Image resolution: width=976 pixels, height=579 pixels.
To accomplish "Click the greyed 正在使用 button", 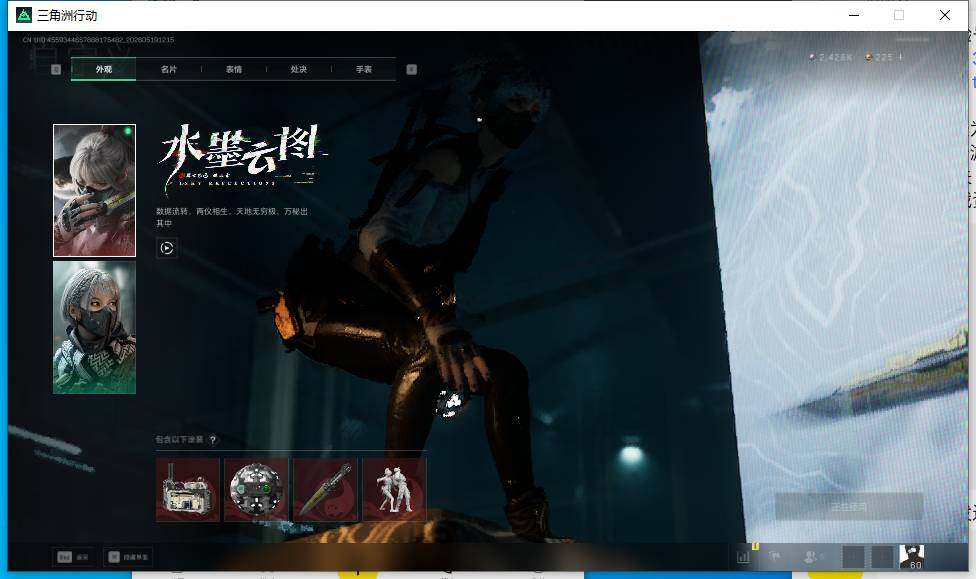I will click(x=849, y=507).
